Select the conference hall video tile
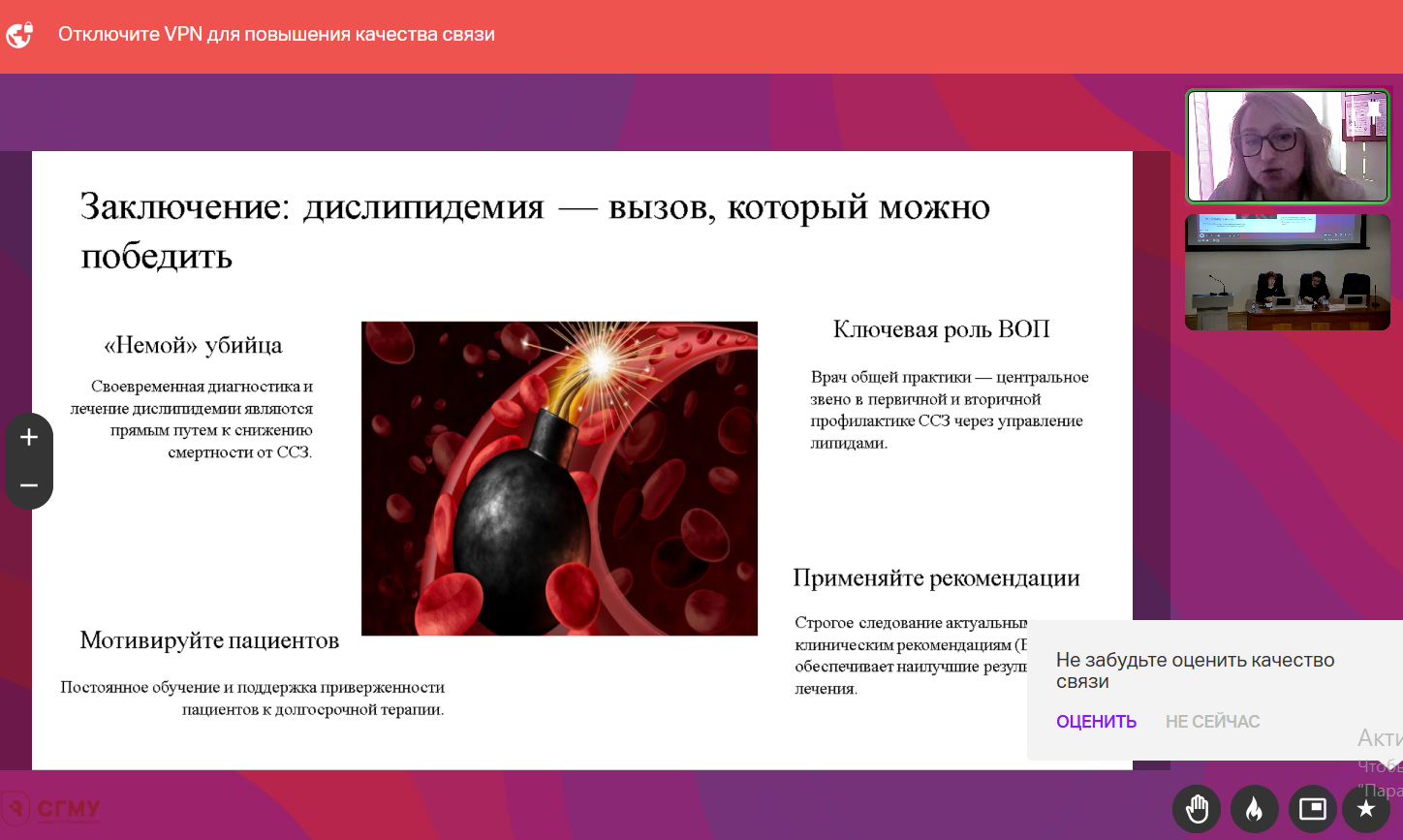This screenshot has height=840, width=1403. click(x=1288, y=272)
